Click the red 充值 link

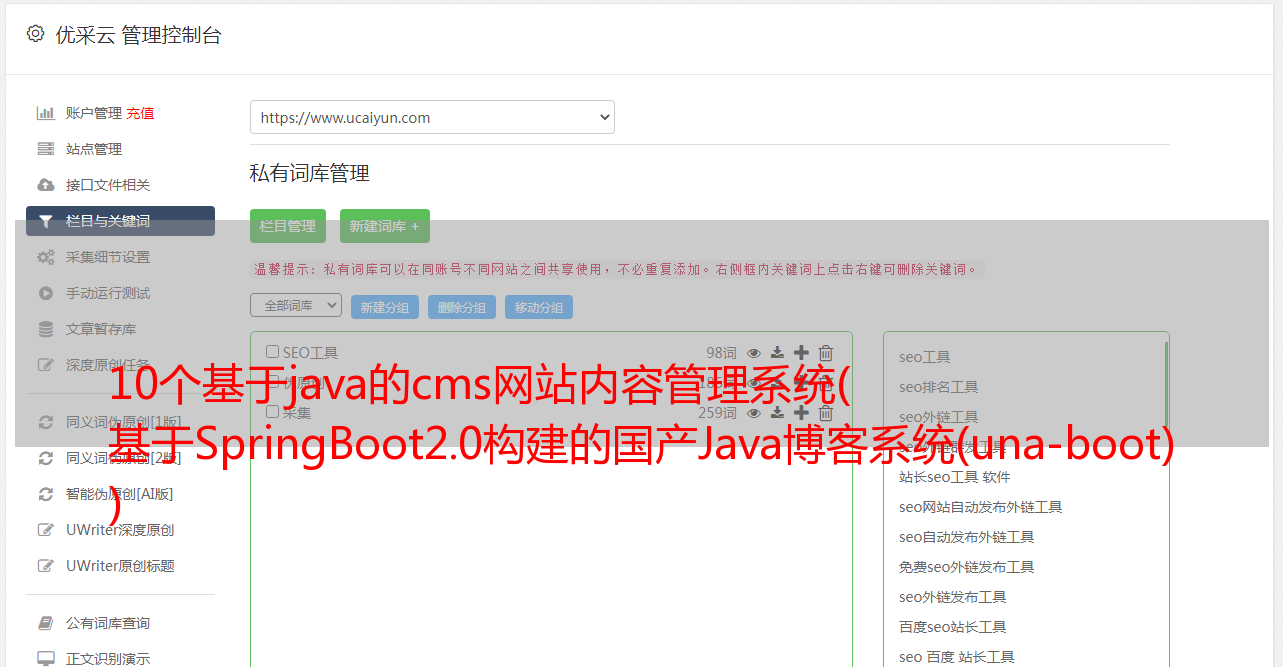click(140, 113)
